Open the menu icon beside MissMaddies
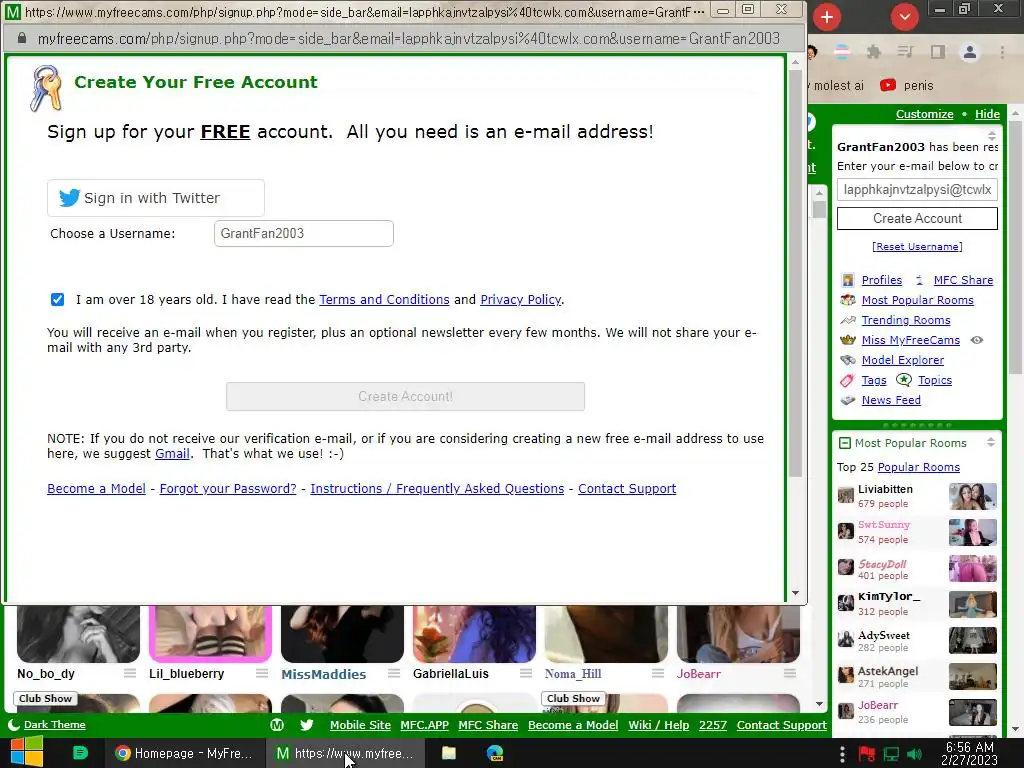1024x768 pixels. pos(394,673)
